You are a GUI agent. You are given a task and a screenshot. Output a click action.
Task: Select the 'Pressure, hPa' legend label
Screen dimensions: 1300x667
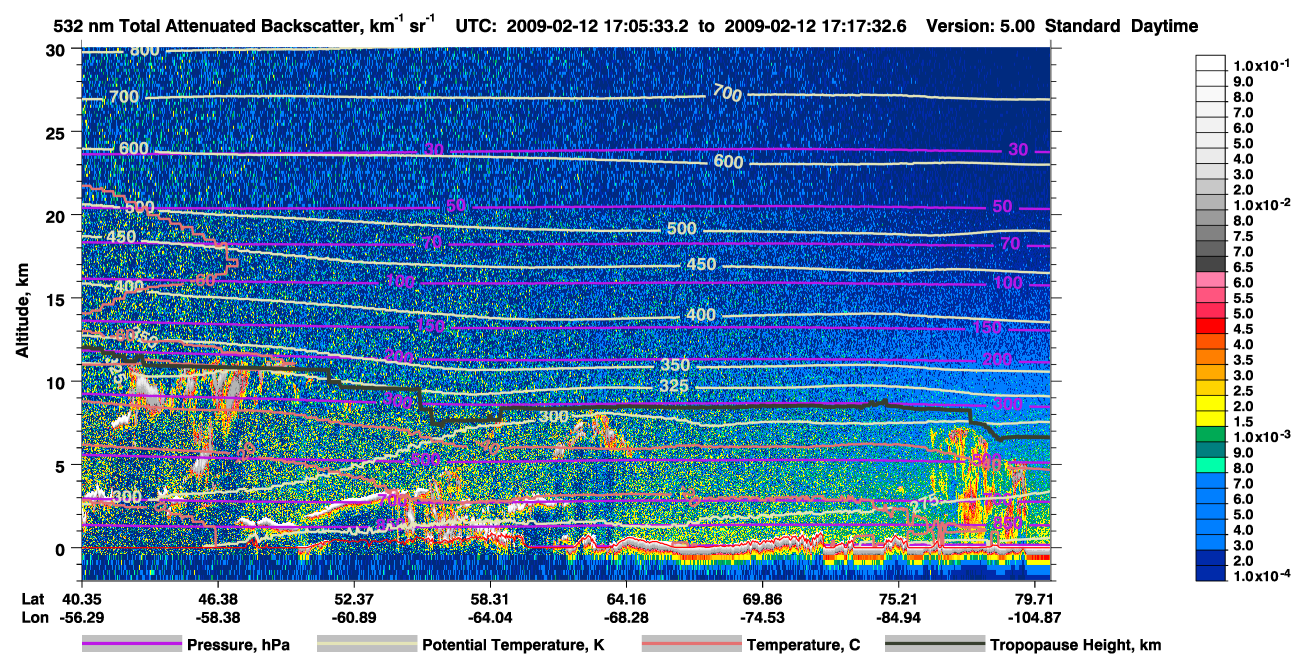(x=238, y=645)
